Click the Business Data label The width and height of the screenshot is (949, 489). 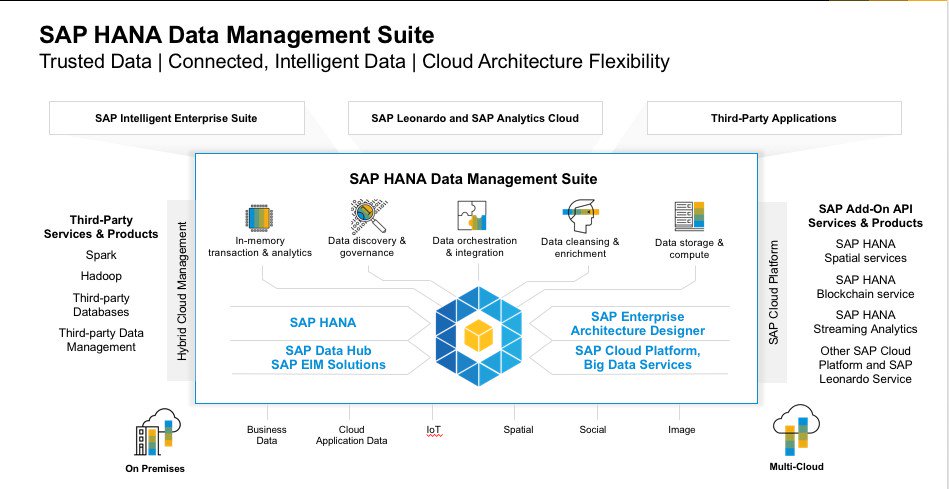point(266,435)
